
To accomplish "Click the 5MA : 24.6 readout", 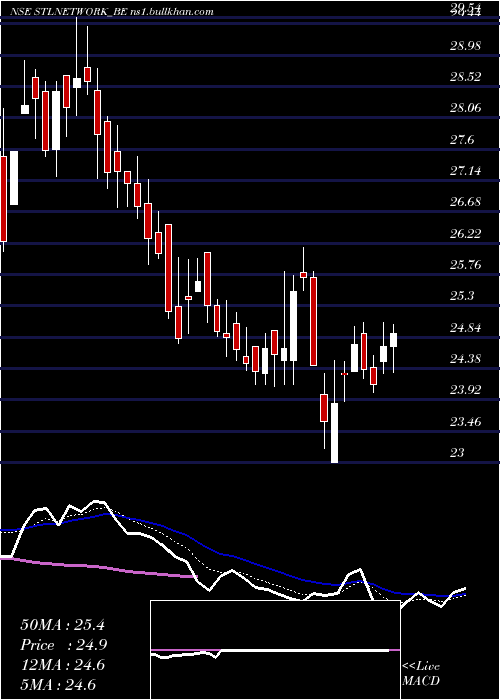I will click(58, 685).
